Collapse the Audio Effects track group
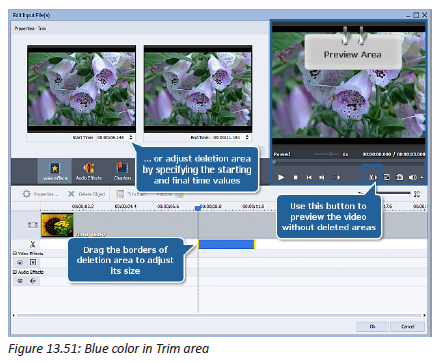Viewport: 437px width, 363px height. (15, 272)
